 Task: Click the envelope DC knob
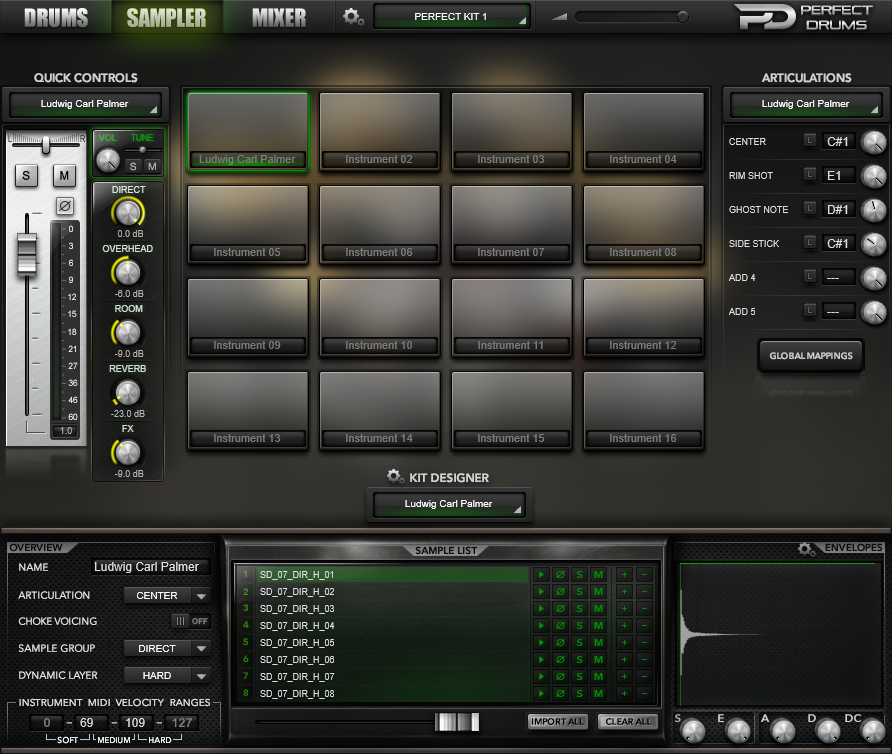(x=873, y=731)
